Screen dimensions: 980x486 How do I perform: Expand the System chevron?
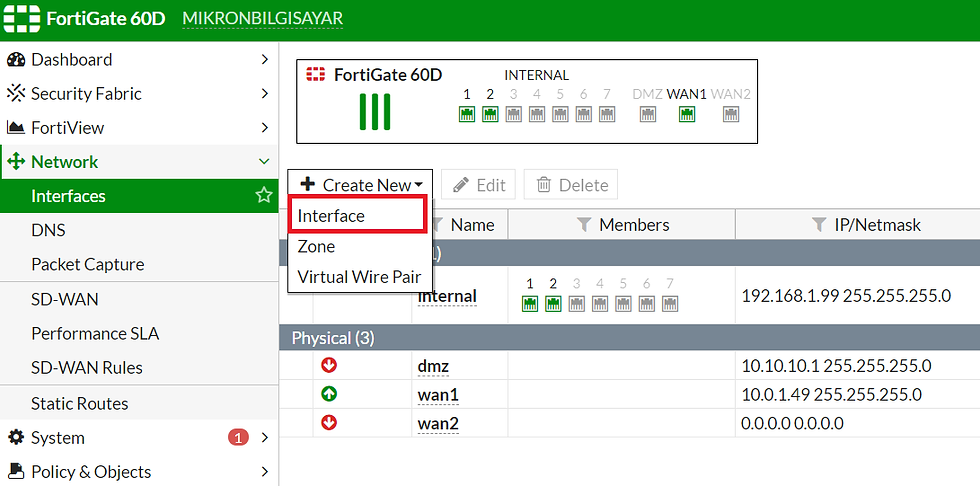coord(264,437)
